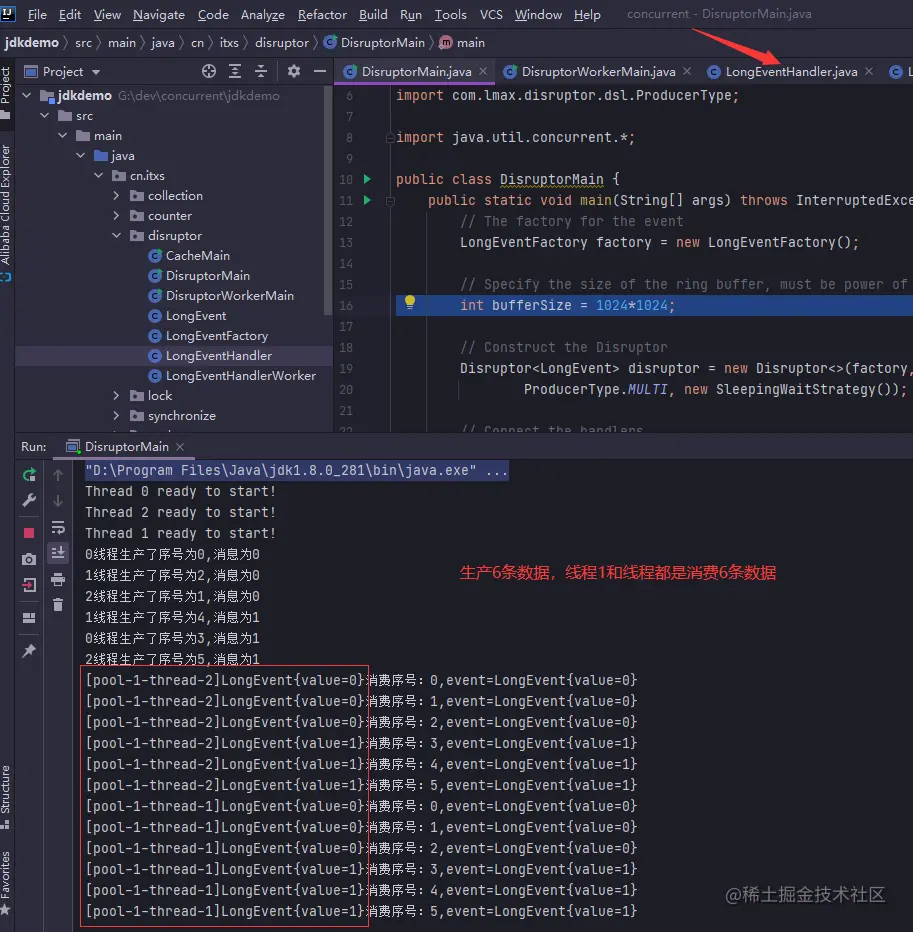Click jdkdemo breadcrumb in navigation bar
This screenshot has height=932, width=913.
pyautogui.click(x=32, y=43)
